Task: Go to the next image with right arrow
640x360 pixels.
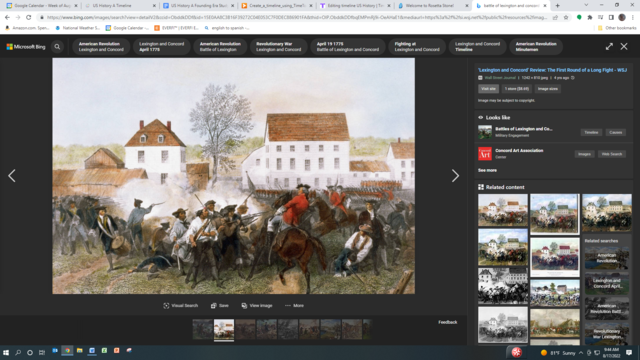Action: coord(455,176)
